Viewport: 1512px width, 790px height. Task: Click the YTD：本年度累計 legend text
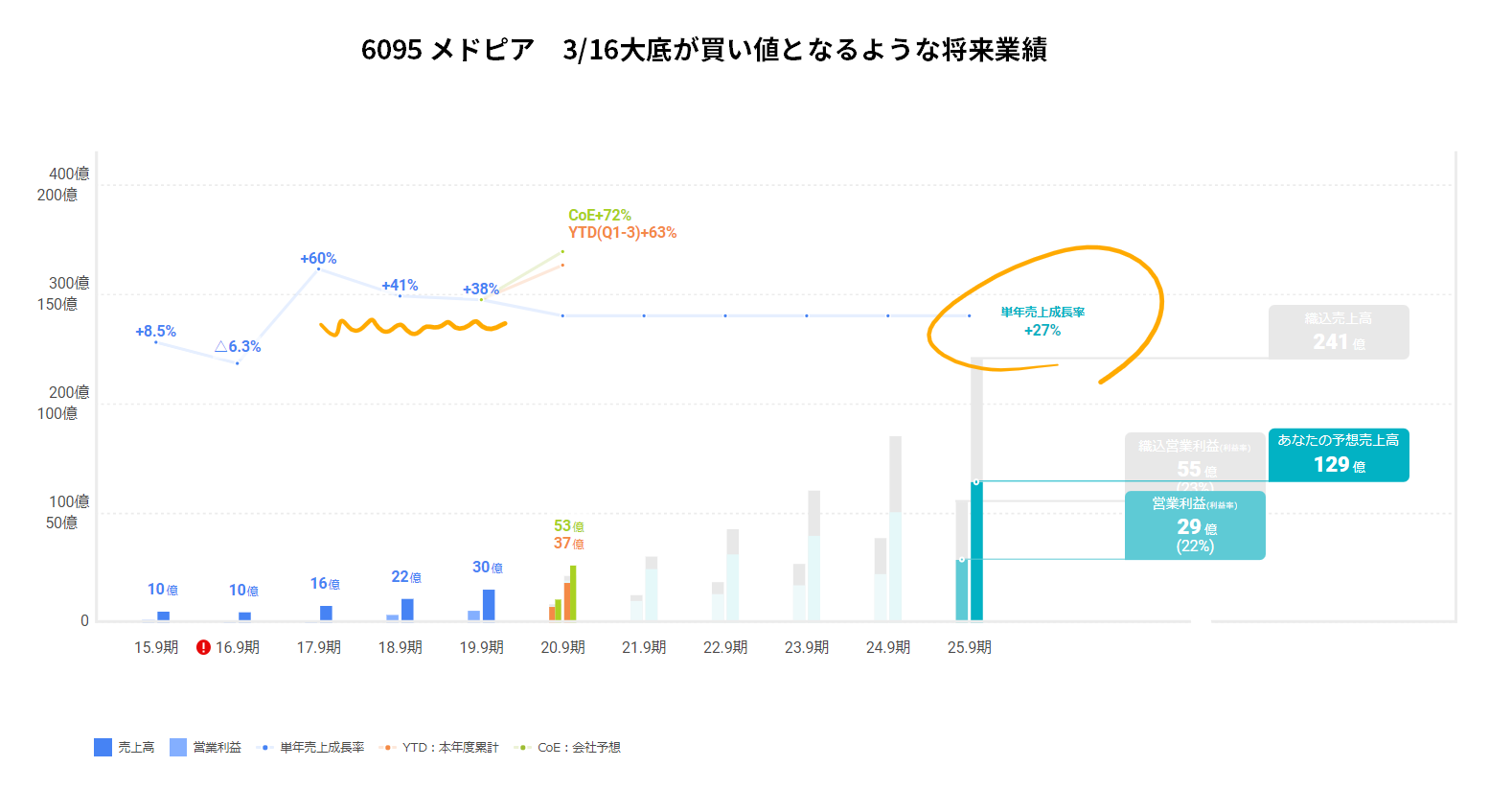(450, 748)
